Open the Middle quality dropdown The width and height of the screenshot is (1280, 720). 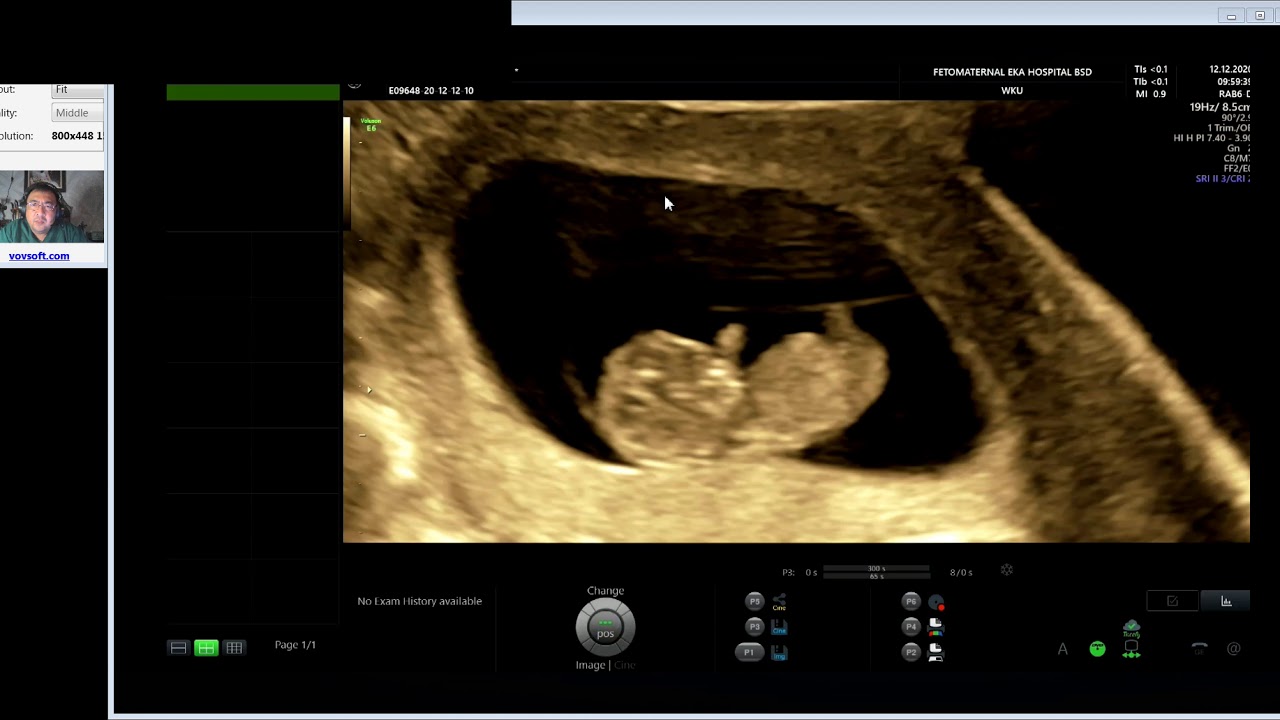coord(79,113)
